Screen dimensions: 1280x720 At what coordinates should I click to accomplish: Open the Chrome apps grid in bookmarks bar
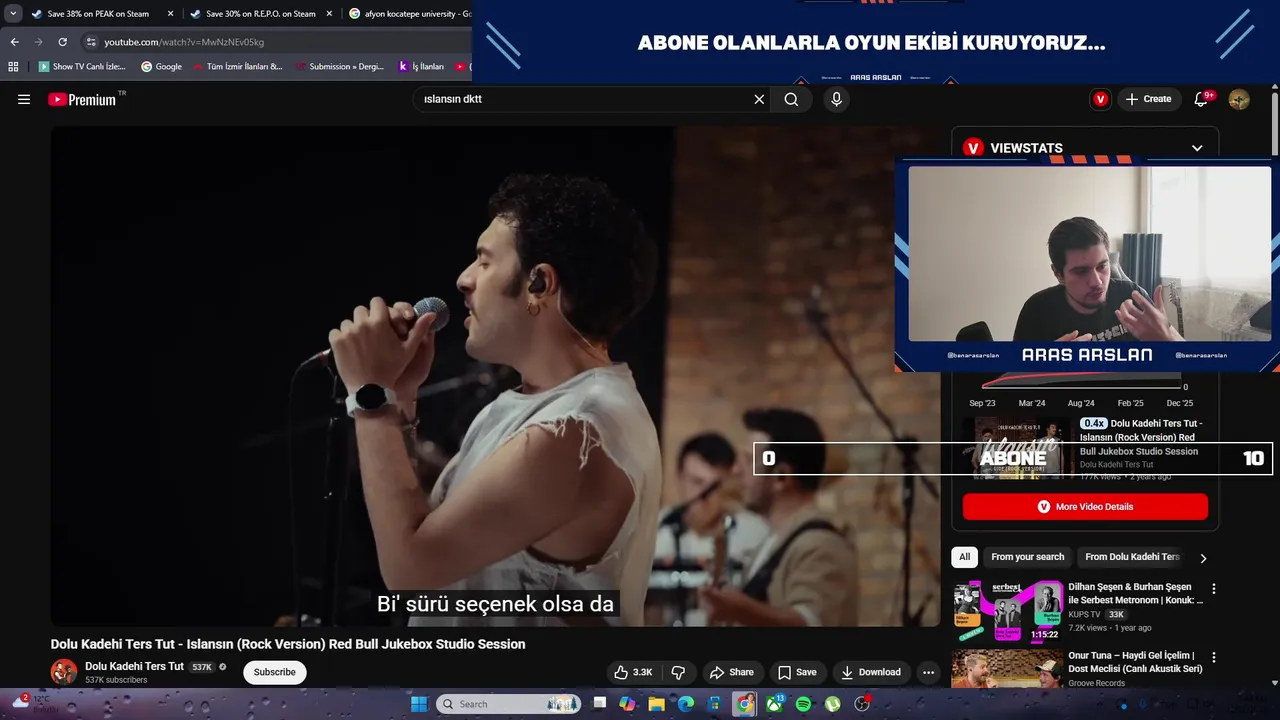coord(13,67)
